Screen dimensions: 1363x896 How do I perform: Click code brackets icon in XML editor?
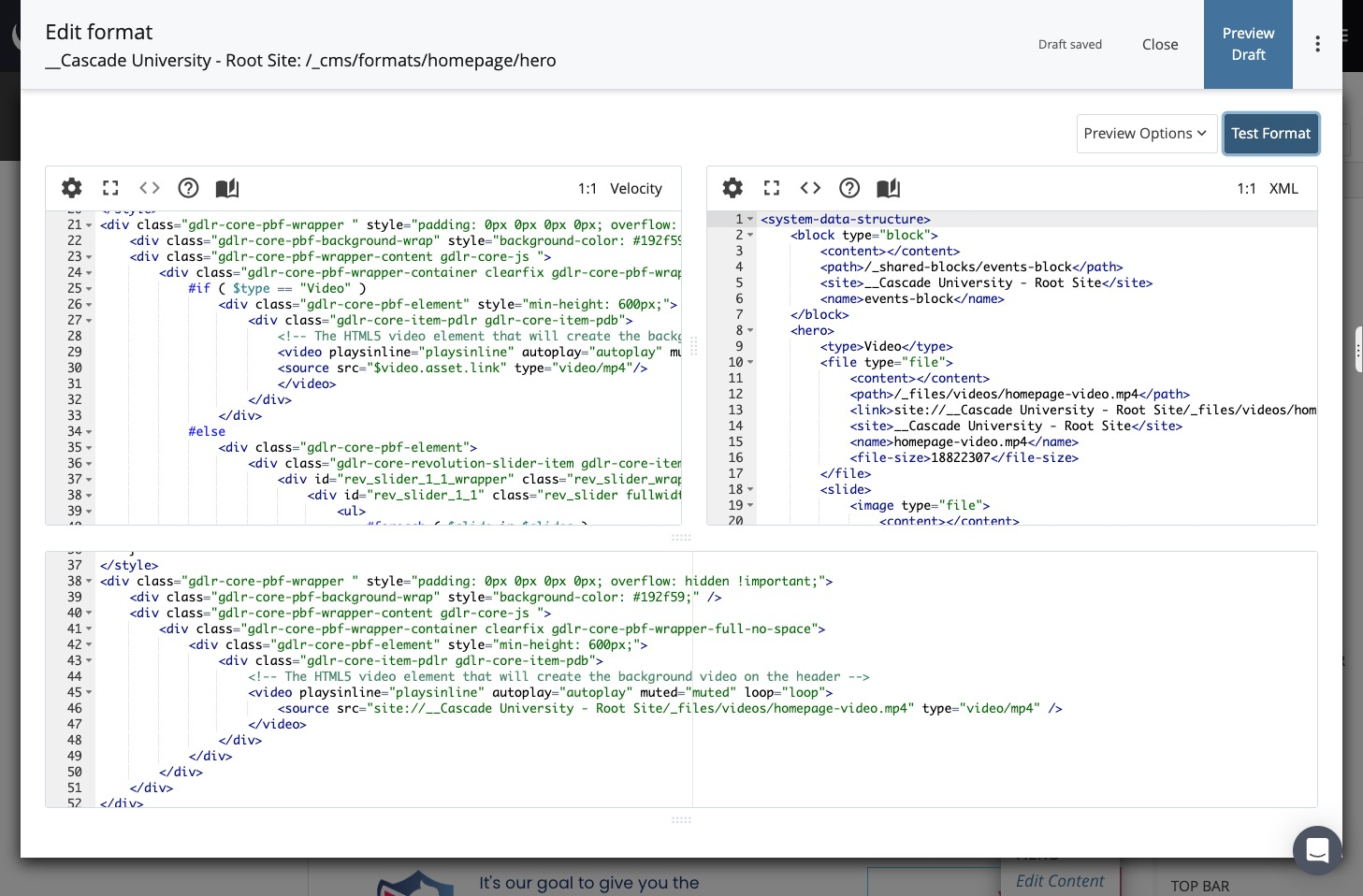click(811, 188)
